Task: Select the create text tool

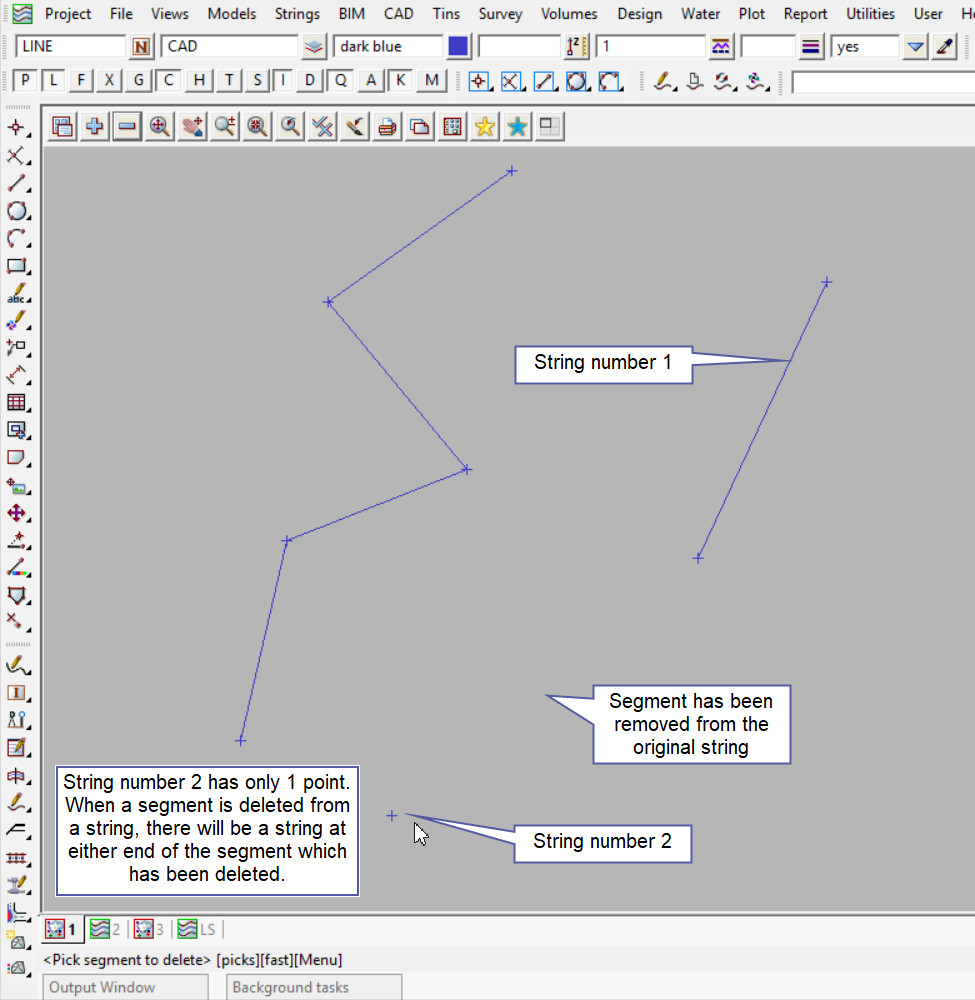Action: pyautogui.click(x=17, y=296)
